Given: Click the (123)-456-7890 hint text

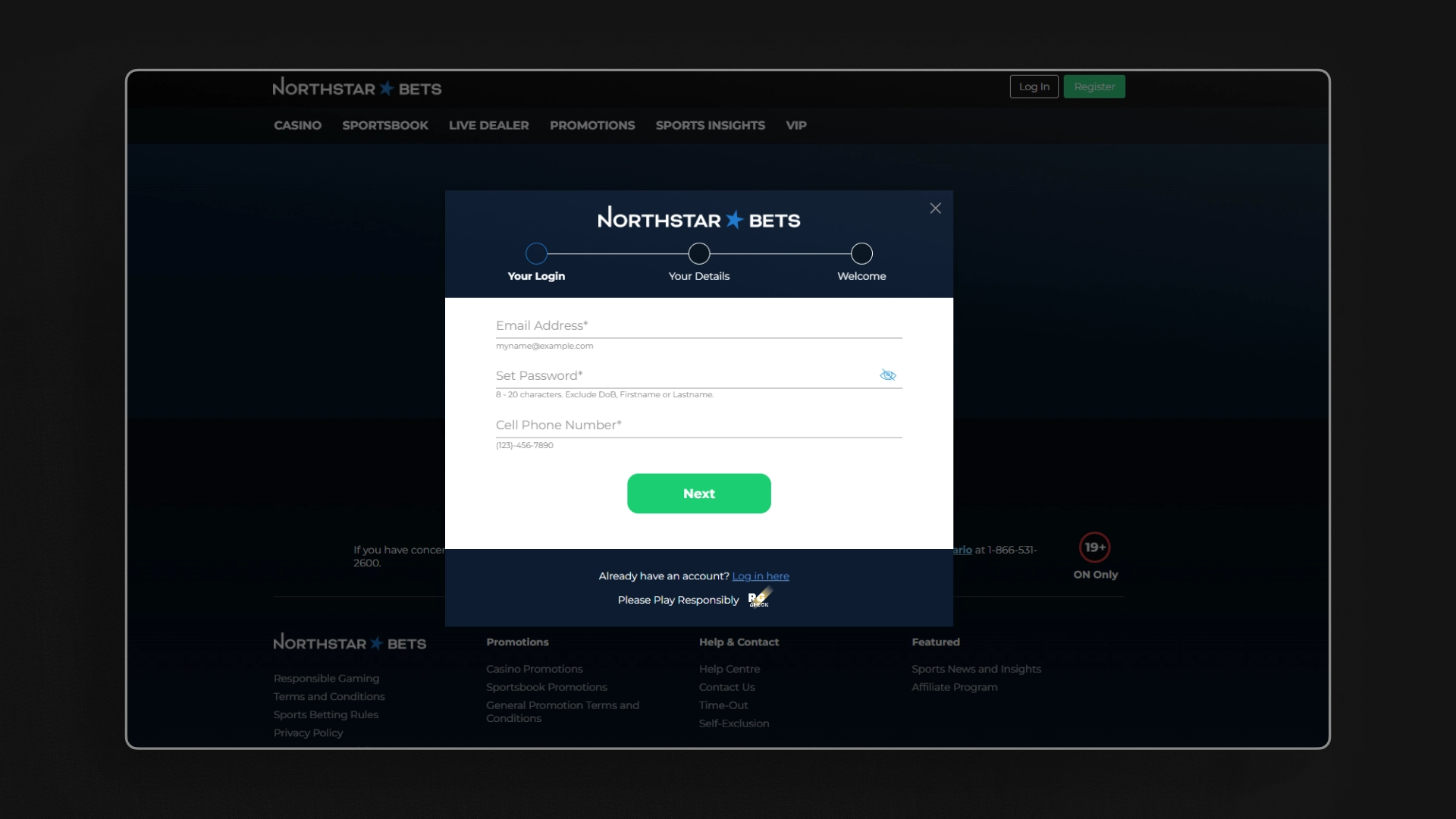Looking at the screenshot, I should 525,446.
